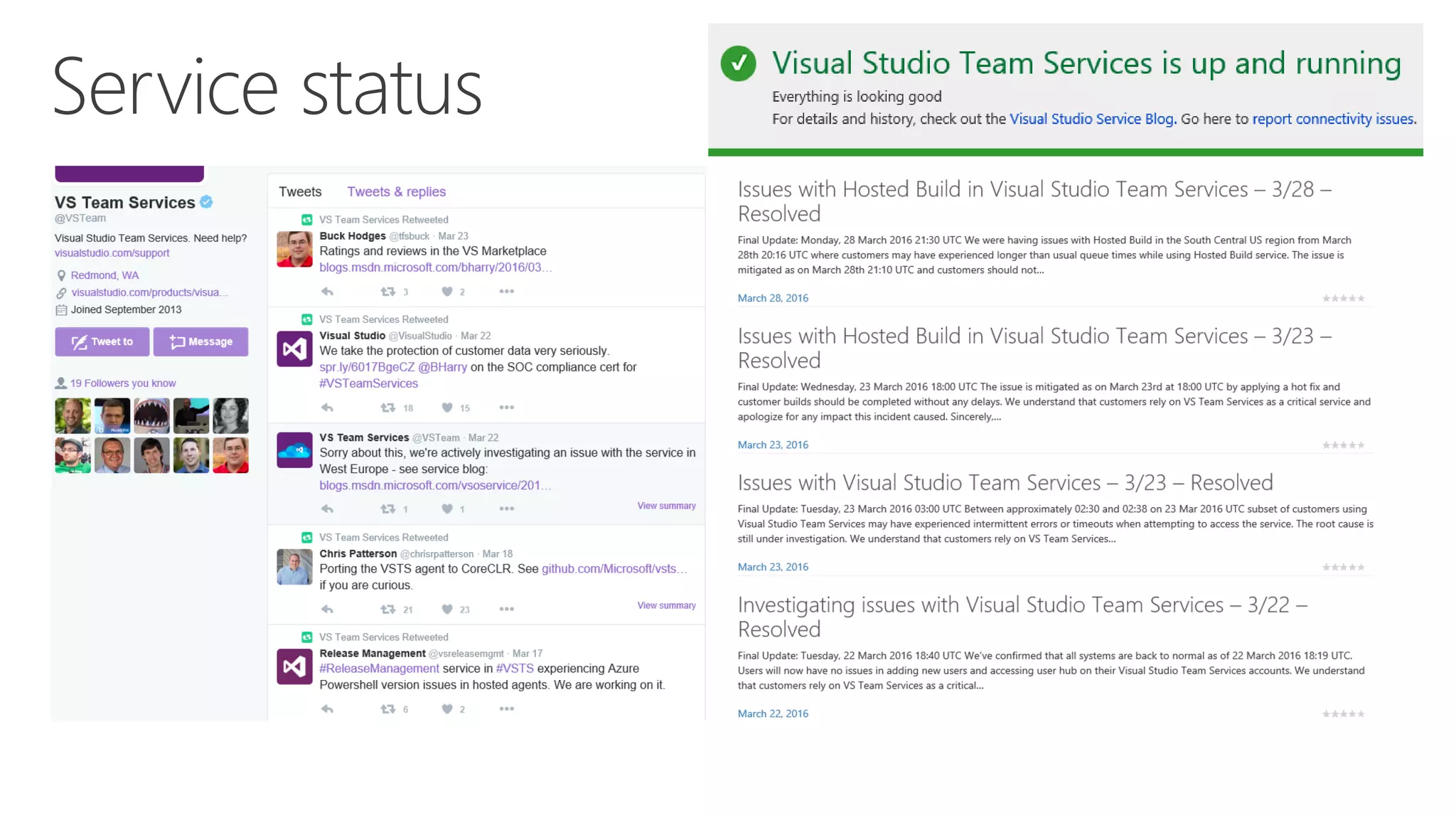
Task: Click the Tweet to button
Action: pos(102,341)
